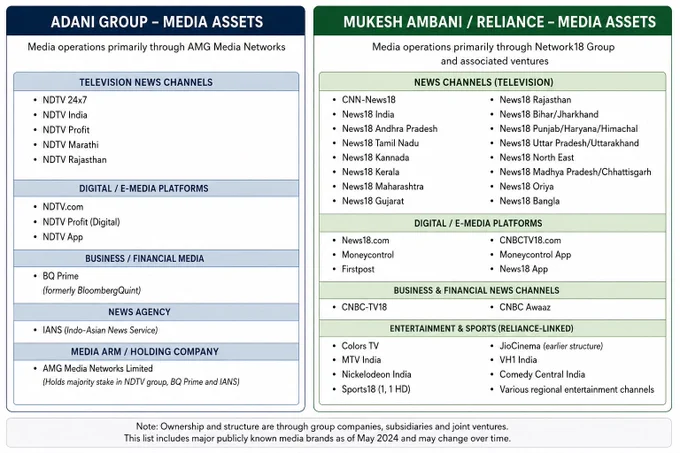Click the News18 Madhya Pradesh/Chhattisgarh entry
This screenshot has height=453, width=680.
(575, 172)
